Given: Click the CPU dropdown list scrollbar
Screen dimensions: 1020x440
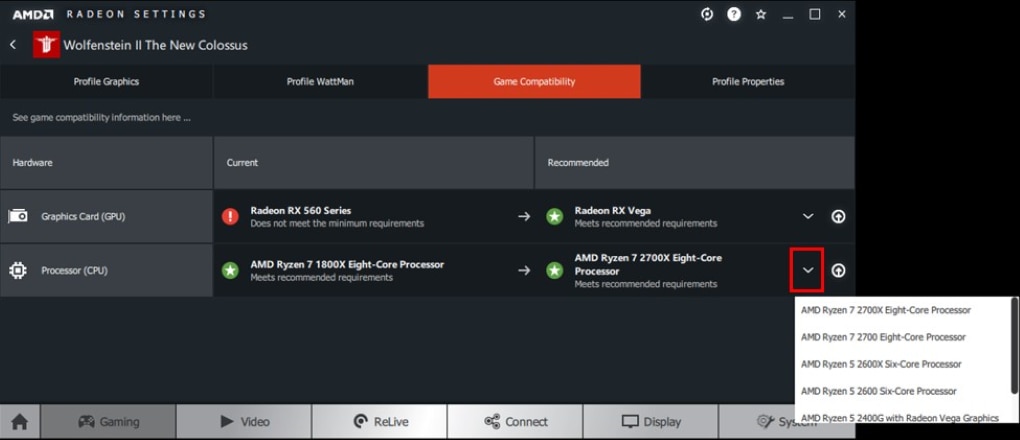Looking at the screenshot, I should click(1015, 346).
